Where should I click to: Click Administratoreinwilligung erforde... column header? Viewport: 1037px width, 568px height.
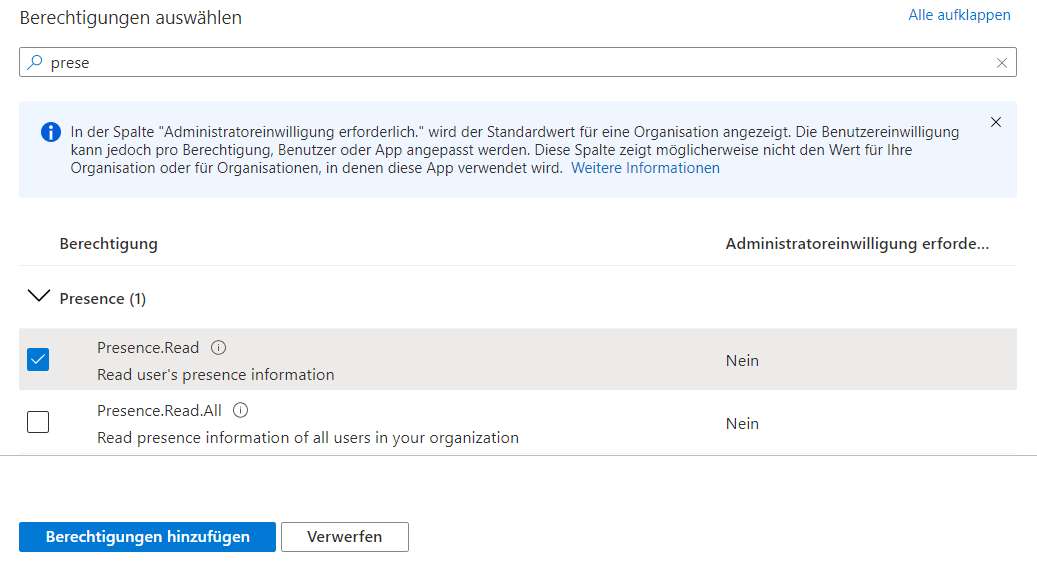[x=857, y=244]
